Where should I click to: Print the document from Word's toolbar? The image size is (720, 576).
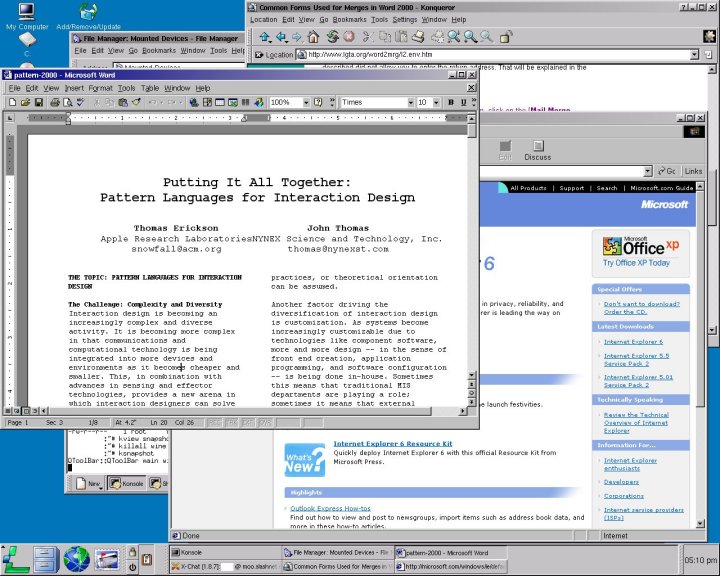click(55, 102)
